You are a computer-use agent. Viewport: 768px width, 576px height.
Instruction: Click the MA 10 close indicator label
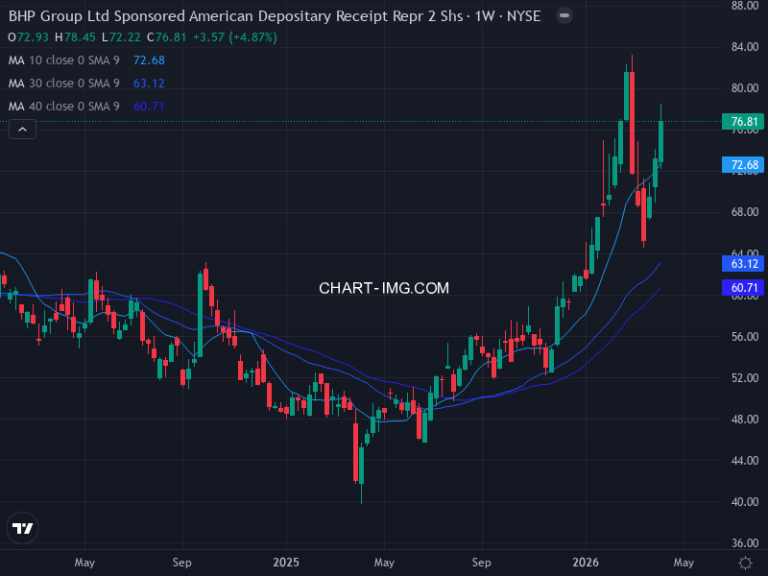[64, 60]
